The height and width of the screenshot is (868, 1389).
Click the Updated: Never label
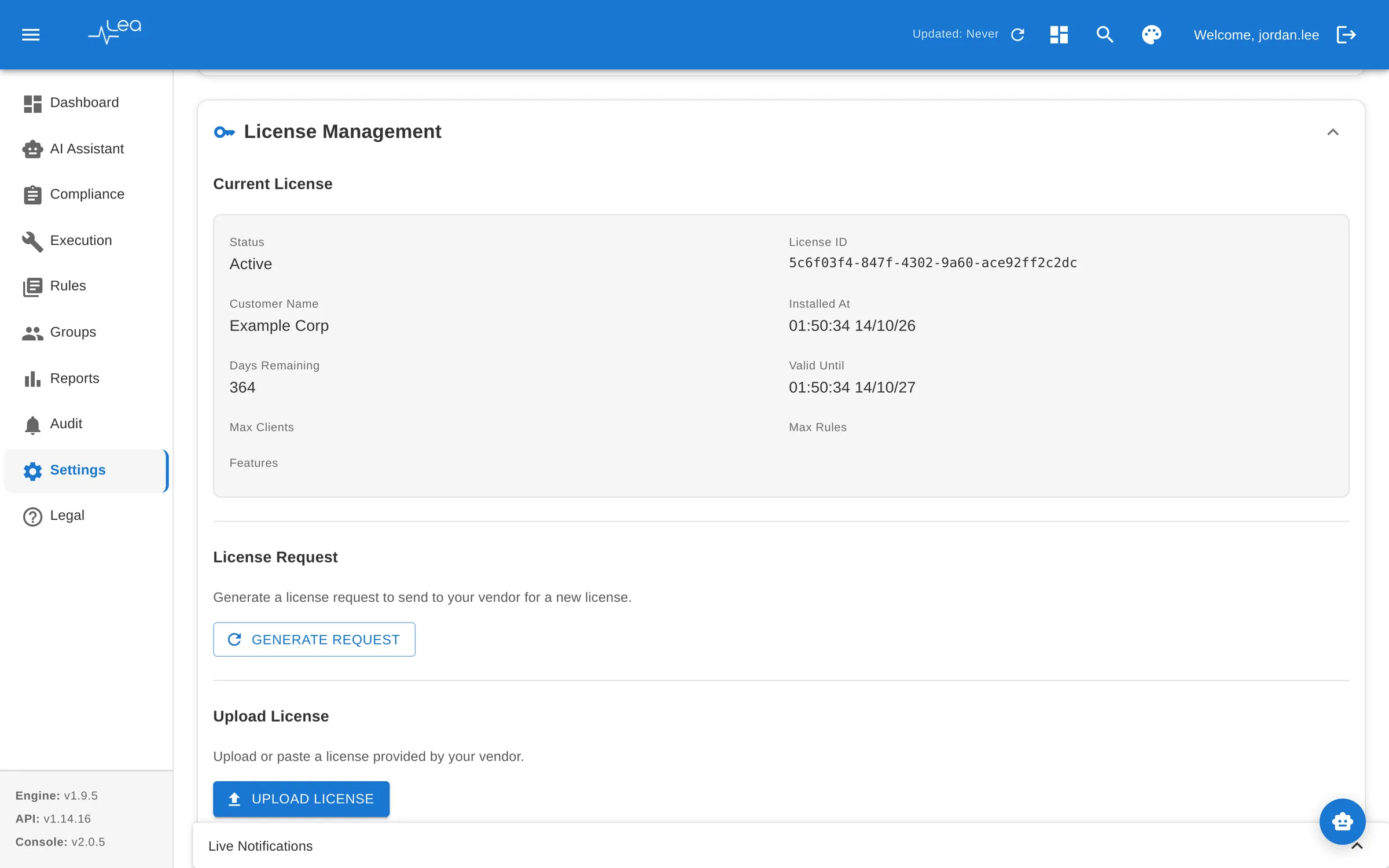click(x=955, y=34)
